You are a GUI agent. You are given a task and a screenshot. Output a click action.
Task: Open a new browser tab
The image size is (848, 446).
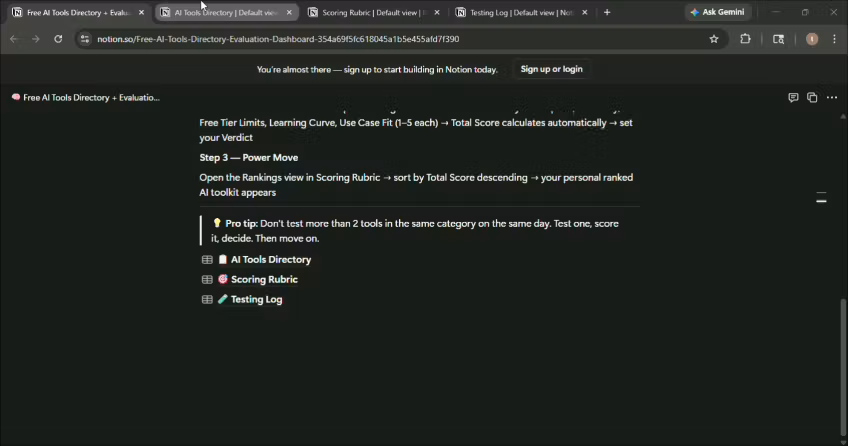click(607, 12)
